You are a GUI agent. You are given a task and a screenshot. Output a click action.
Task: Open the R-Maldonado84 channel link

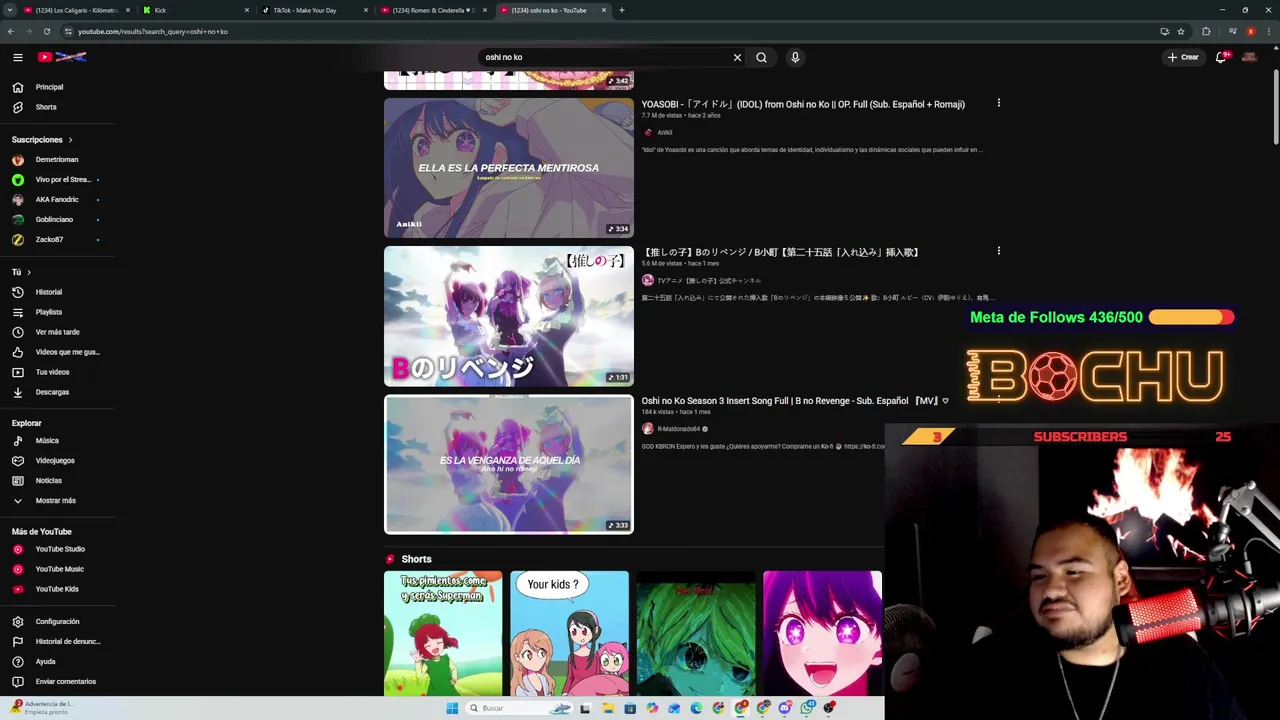coord(680,429)
